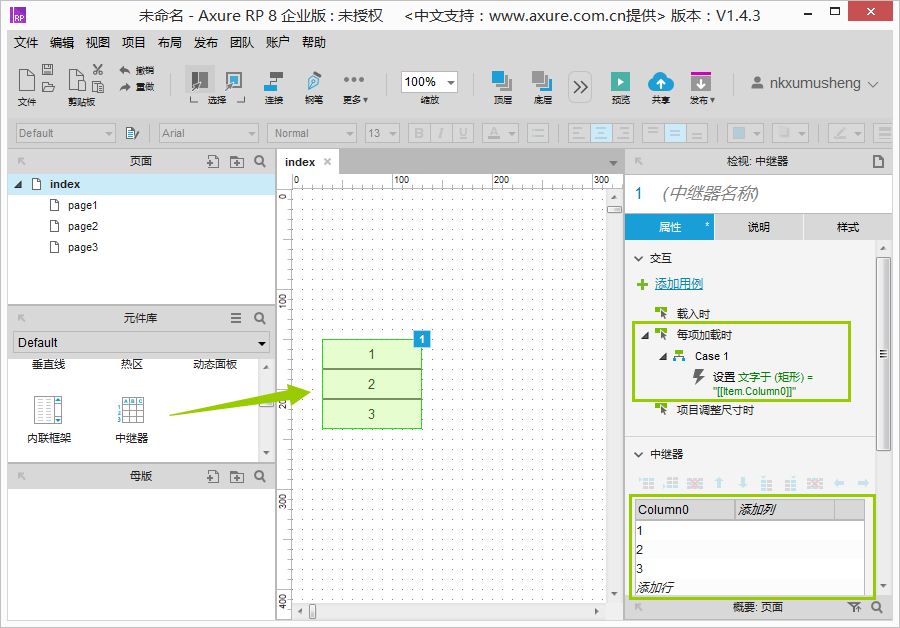Toggle bold formatting

(x=419, y=133)
